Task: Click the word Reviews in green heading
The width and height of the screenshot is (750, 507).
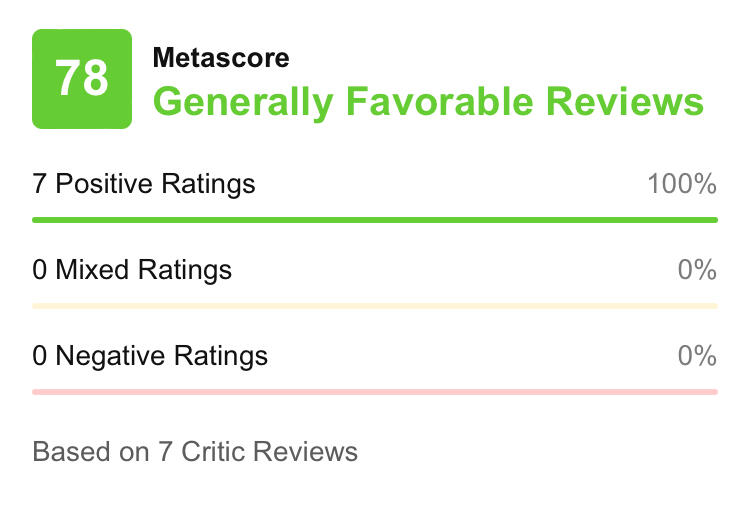Action: click(x=625, y=101)
